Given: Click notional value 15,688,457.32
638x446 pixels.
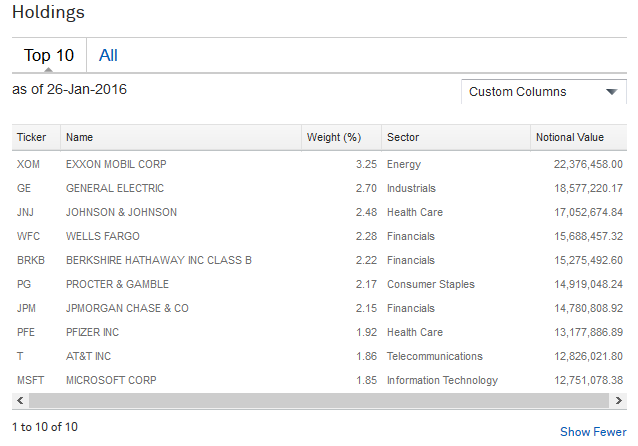Looking at the screenshot, I should 588,236.
